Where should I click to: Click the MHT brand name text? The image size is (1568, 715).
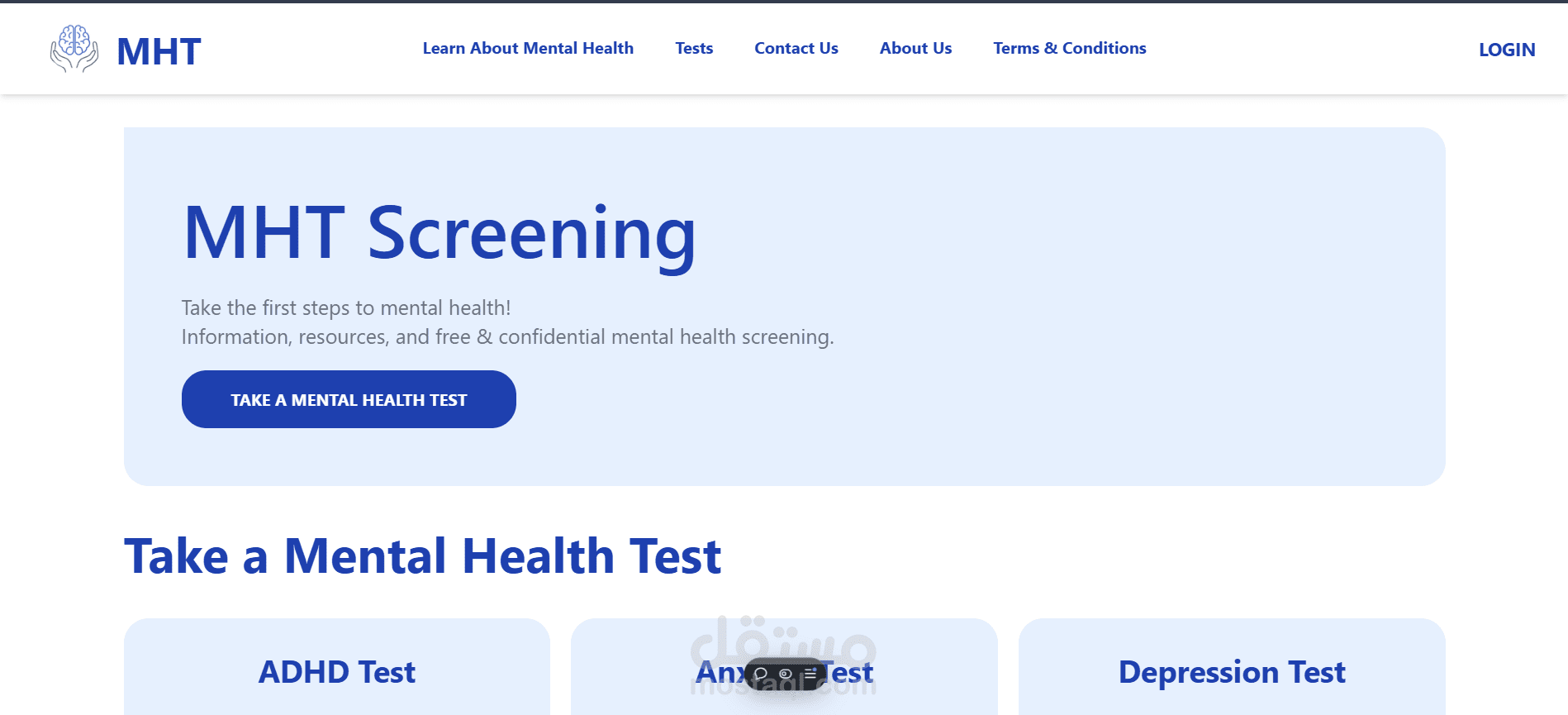(159, 51)
